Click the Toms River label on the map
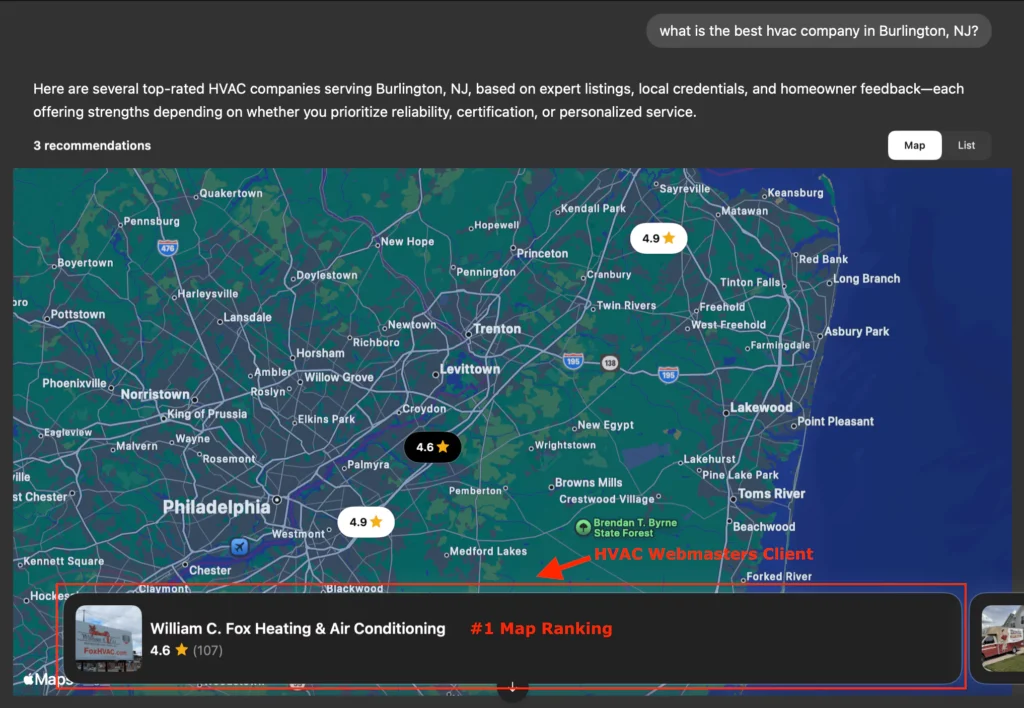Viewport: 1024px width, 708px height. coord(771,494)
